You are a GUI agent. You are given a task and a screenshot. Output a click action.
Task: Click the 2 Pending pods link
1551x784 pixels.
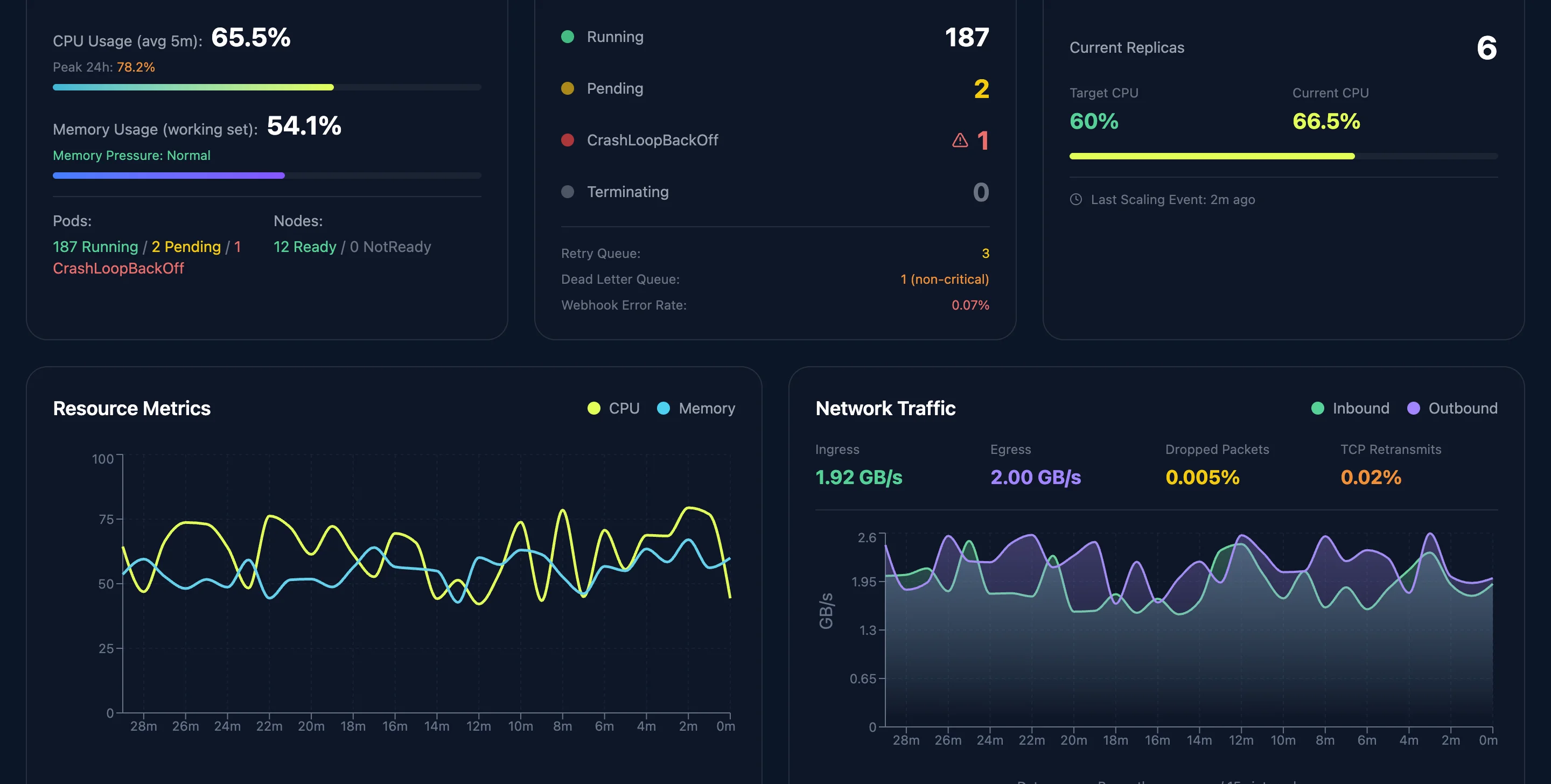185,246
